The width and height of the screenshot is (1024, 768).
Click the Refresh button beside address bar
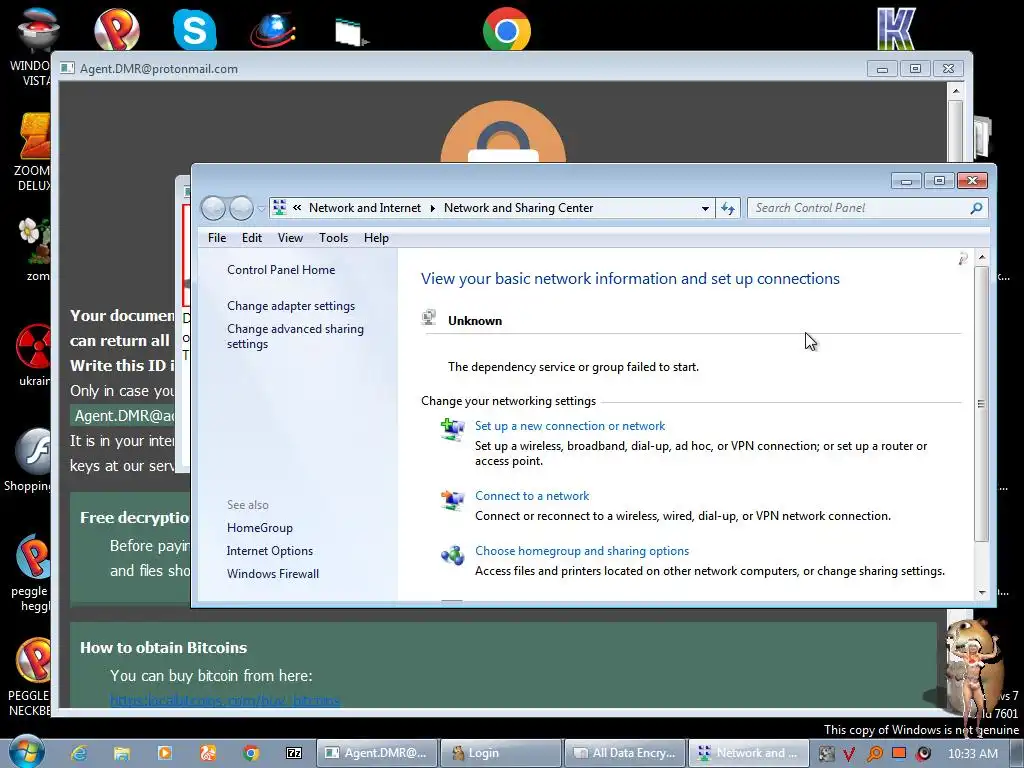point(728,208)
